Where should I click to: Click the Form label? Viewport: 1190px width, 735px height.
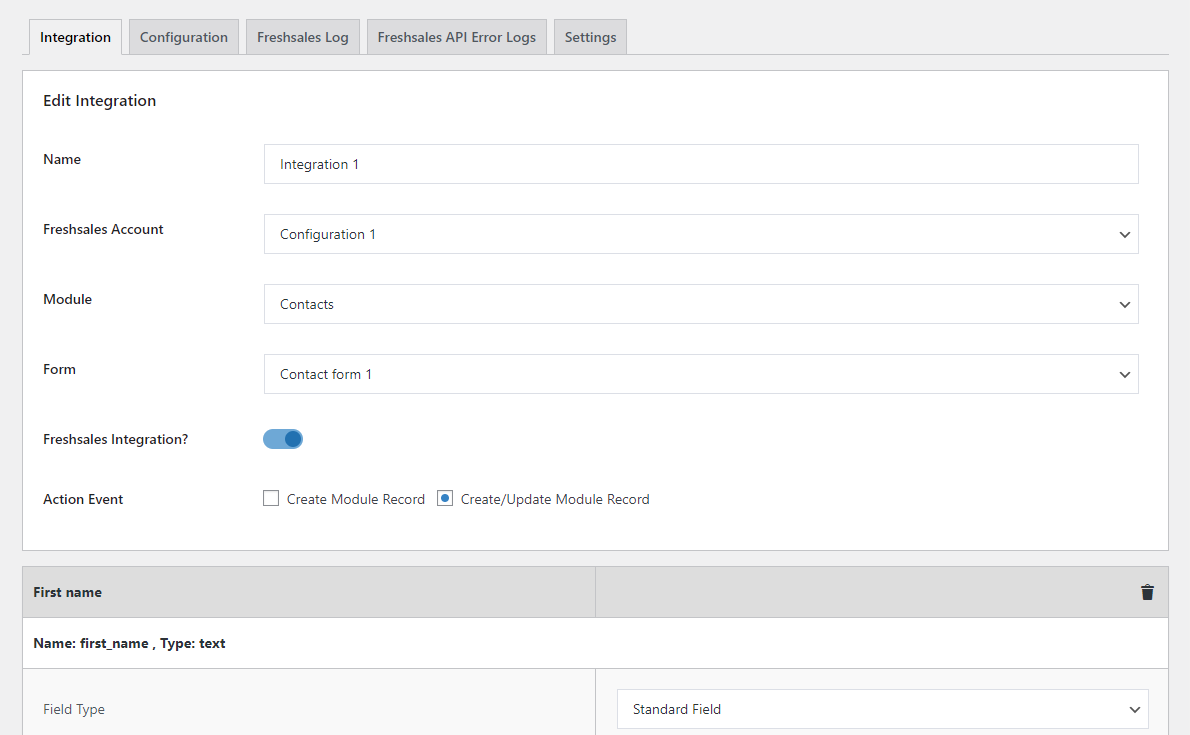(59, 369)
